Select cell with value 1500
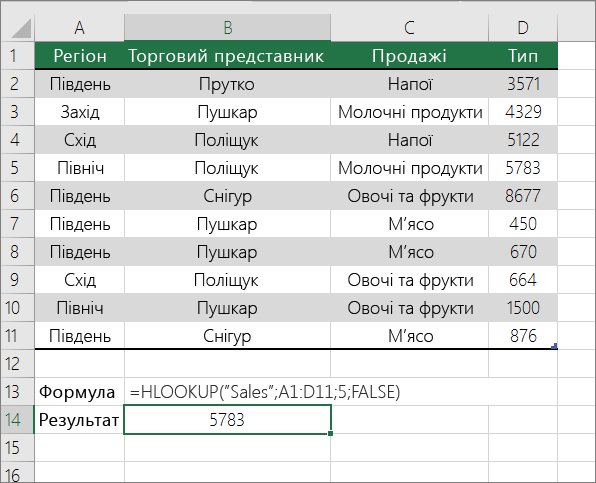Viewport: 596px width, 483px height. tap(523, 308)
